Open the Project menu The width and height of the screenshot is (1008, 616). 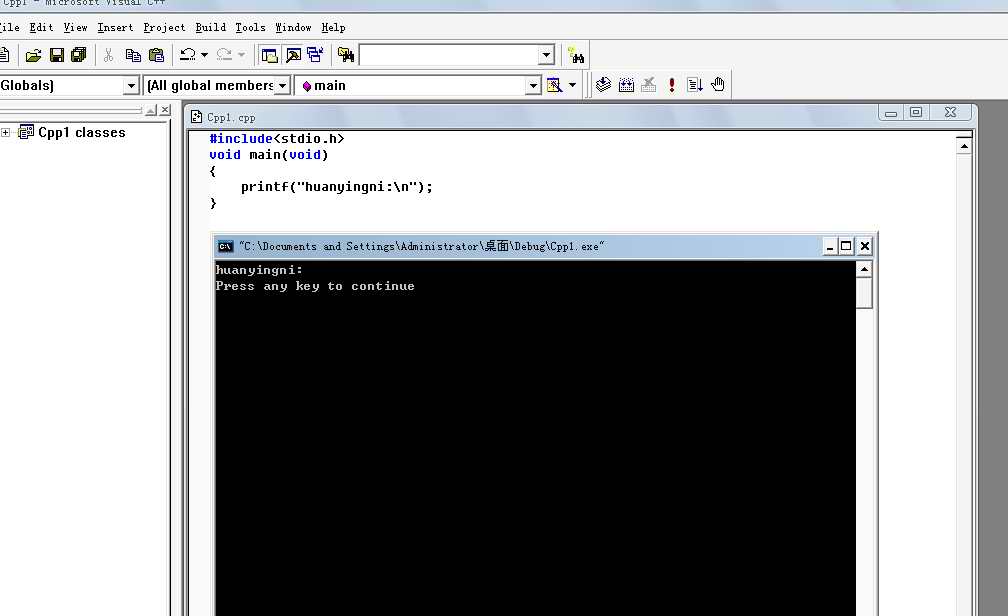164,28
